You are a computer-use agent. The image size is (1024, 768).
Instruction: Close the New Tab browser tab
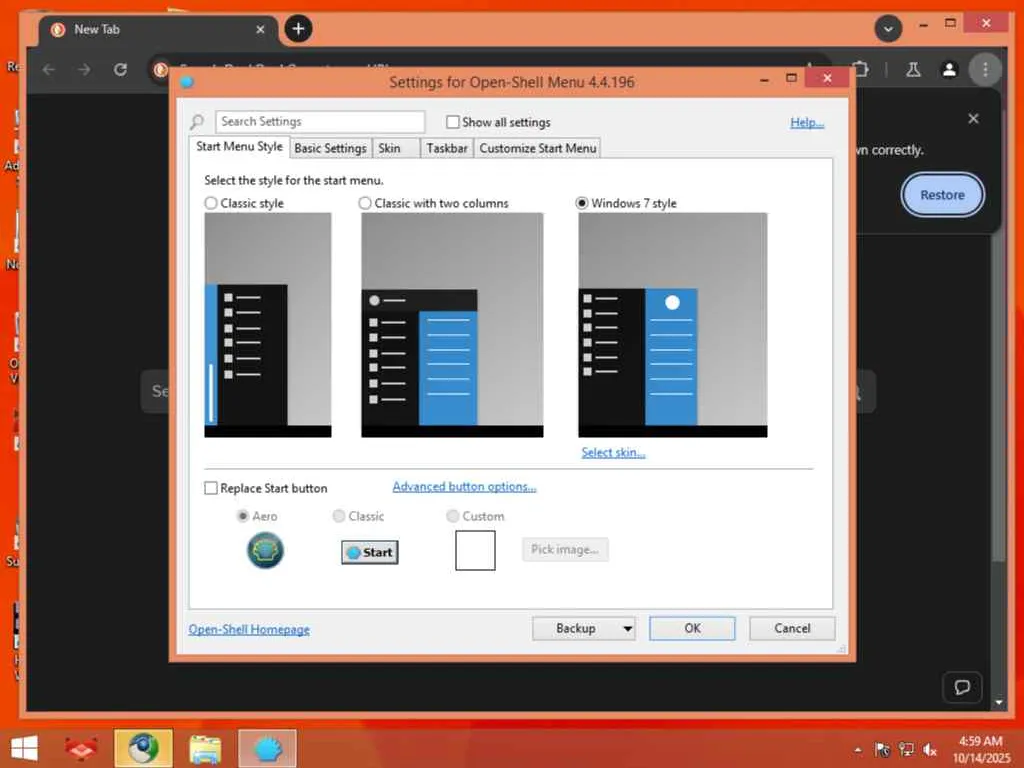(x=260, y=29)
